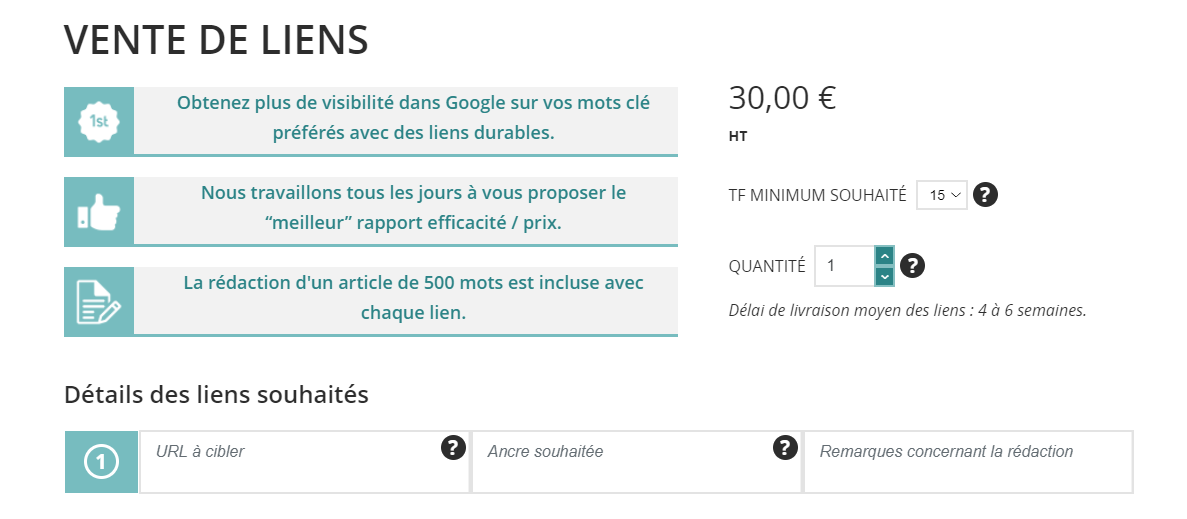Click the Google visibility banner text
The image size is (1187, 519).
[413, 118]
